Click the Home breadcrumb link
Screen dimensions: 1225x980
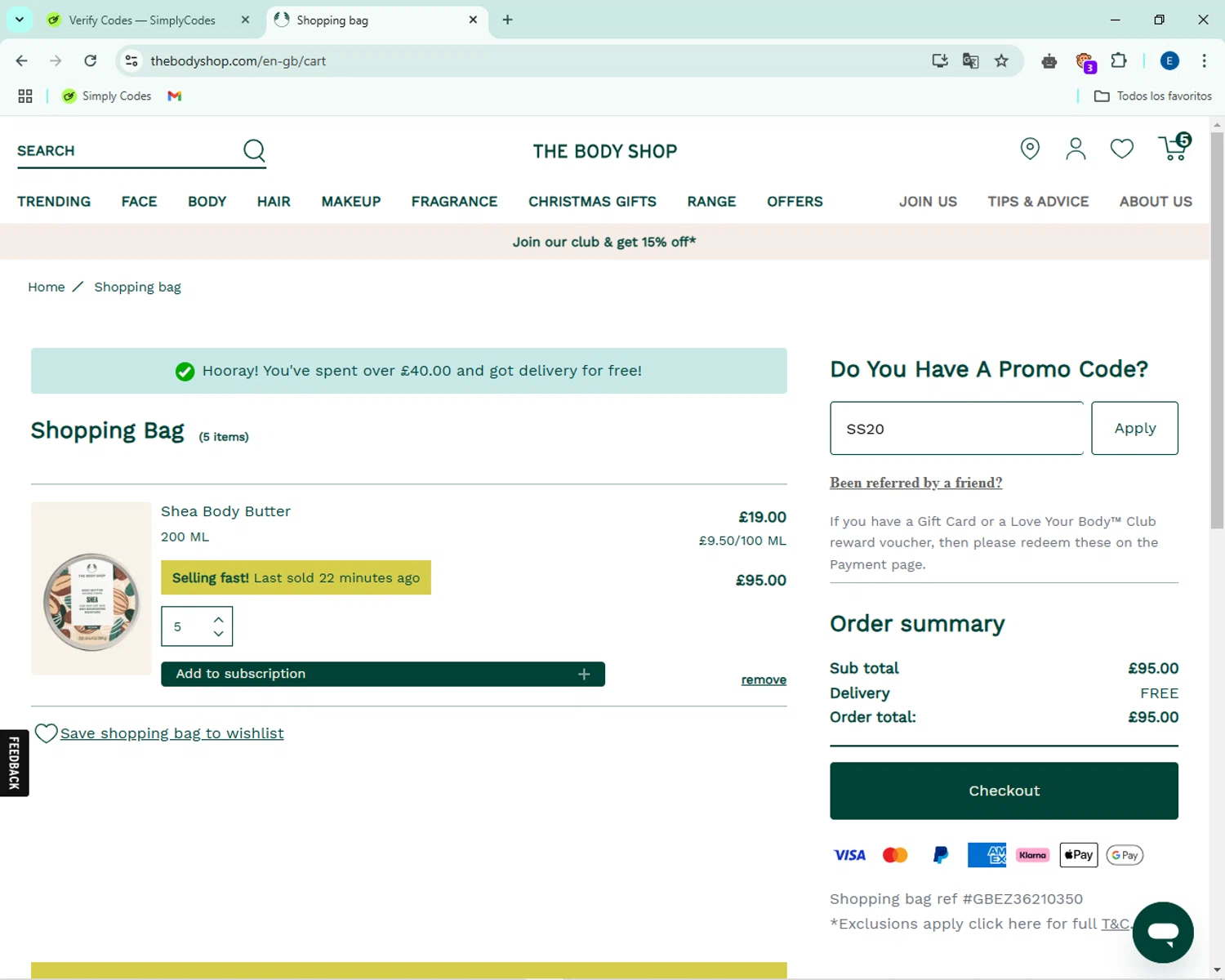(47, 287)
